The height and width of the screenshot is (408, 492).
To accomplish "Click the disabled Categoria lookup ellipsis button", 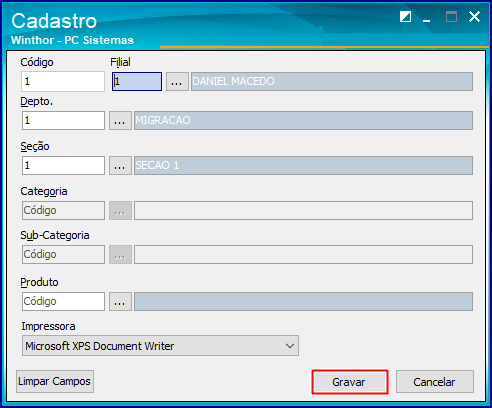I will [120, 210].
